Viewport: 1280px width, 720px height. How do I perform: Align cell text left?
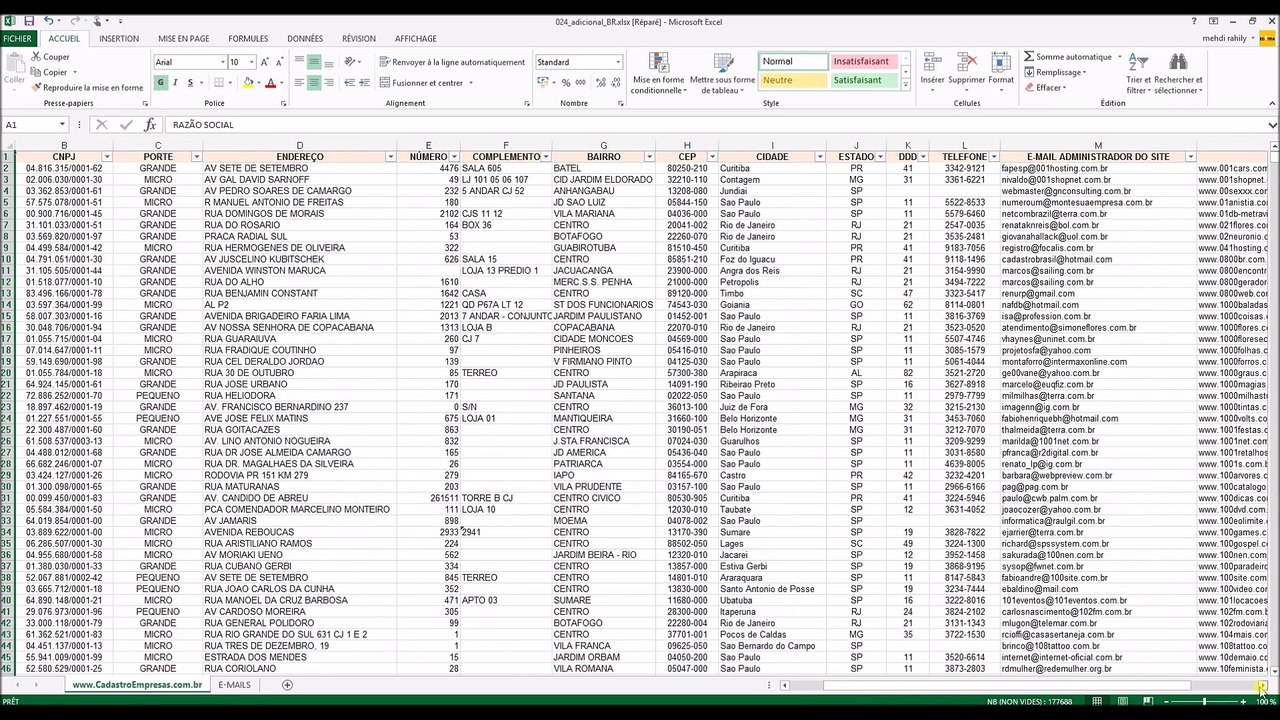(x=299, y=83)
